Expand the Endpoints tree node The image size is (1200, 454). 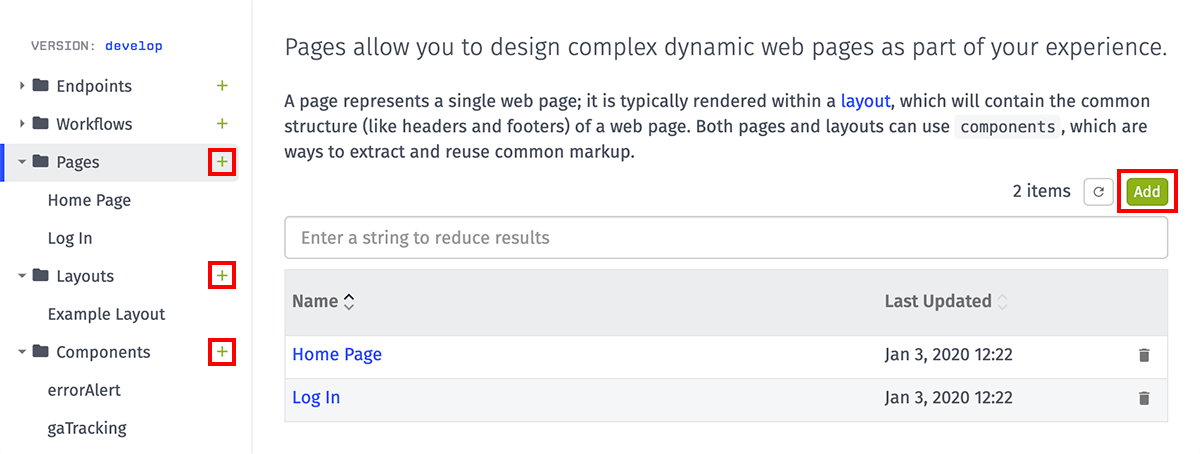pos(22,86)
